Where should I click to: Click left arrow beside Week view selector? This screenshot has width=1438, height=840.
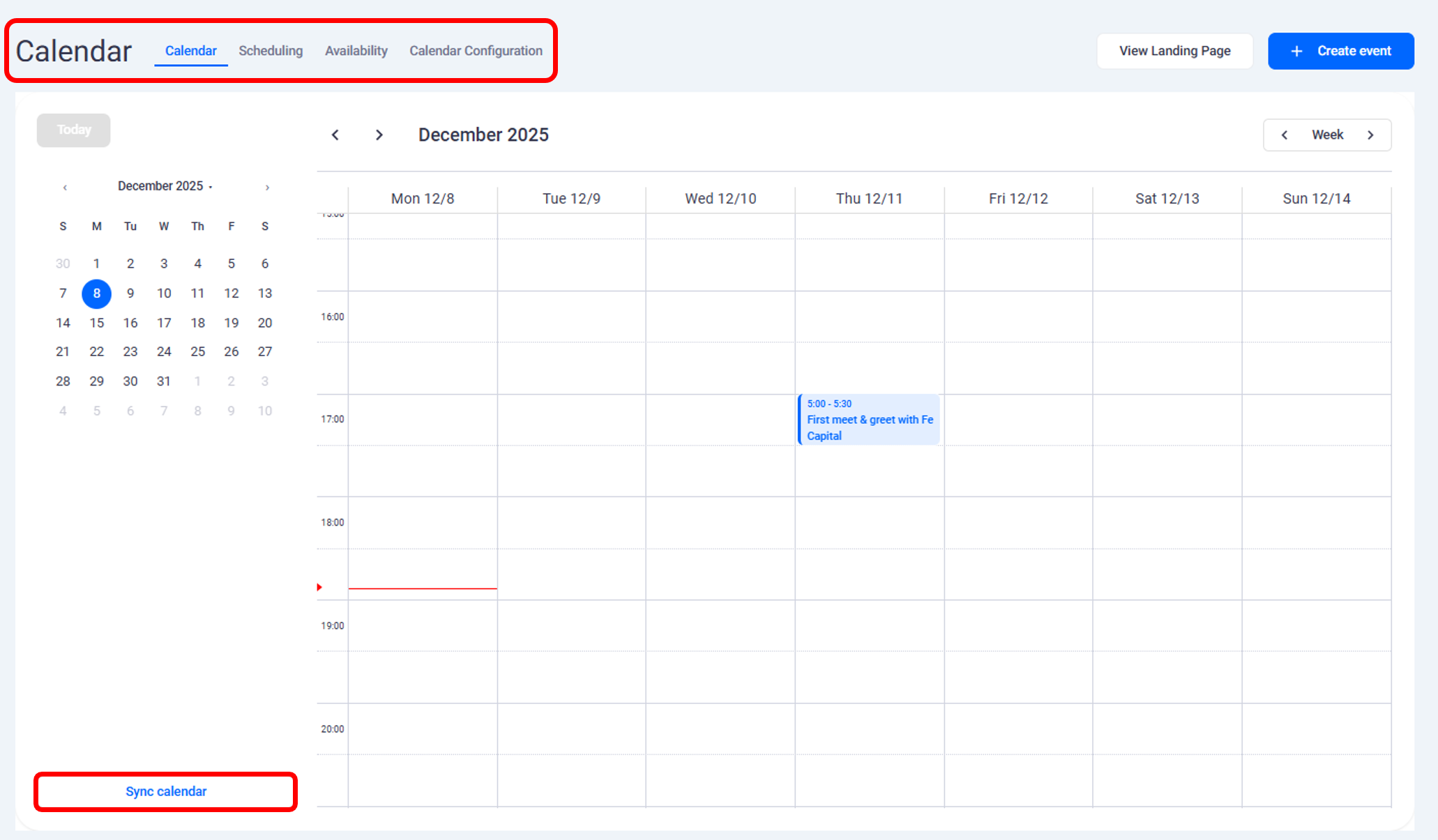pos(1285,135)
